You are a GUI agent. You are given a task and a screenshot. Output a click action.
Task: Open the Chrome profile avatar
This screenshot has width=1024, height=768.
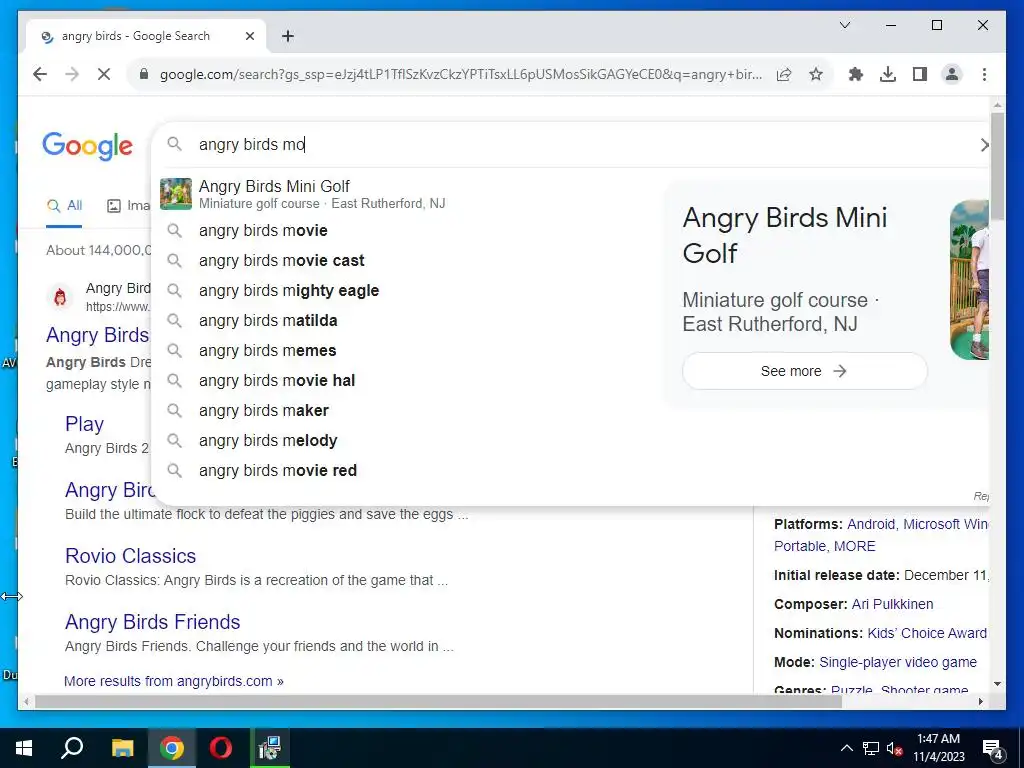click(x=952, y=74)
